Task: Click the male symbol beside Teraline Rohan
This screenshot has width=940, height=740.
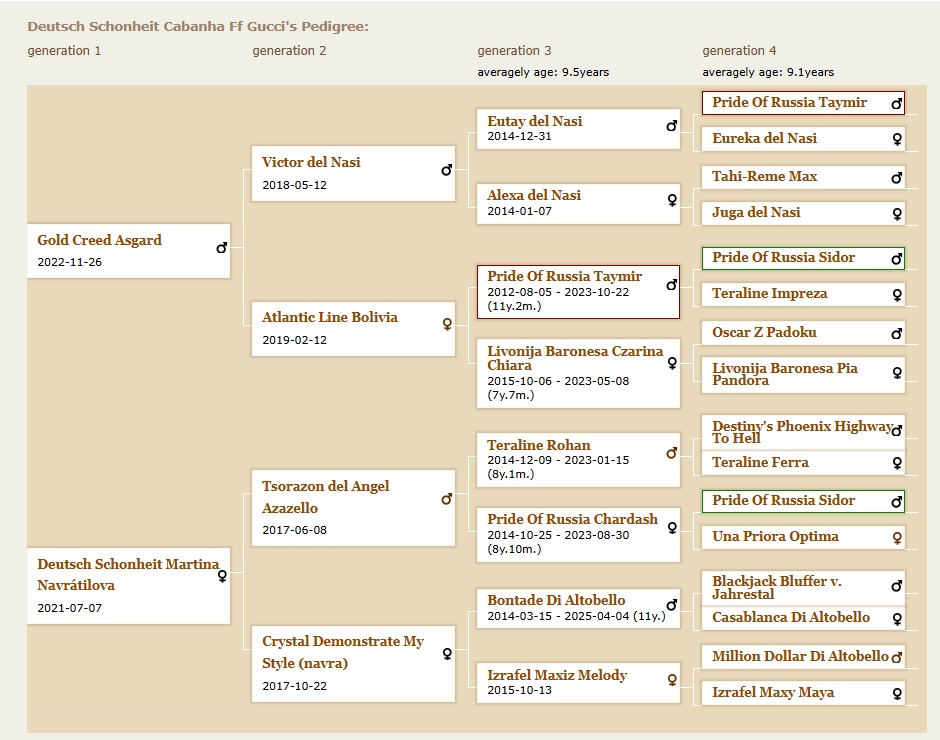Action: coord(672,453)
